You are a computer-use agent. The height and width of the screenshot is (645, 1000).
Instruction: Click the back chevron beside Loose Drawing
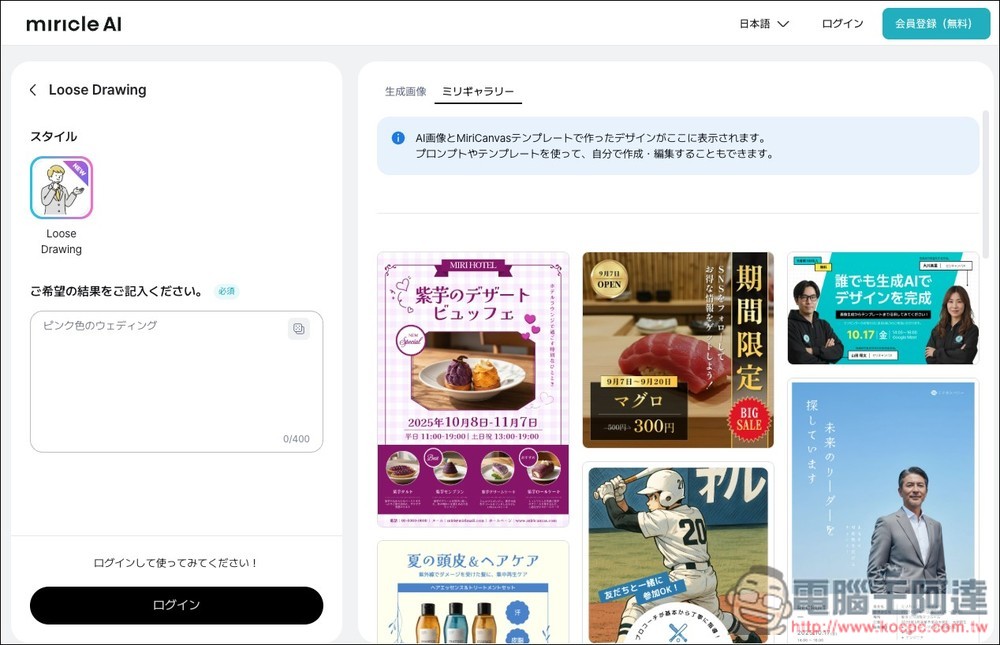[x=31, y=89]
